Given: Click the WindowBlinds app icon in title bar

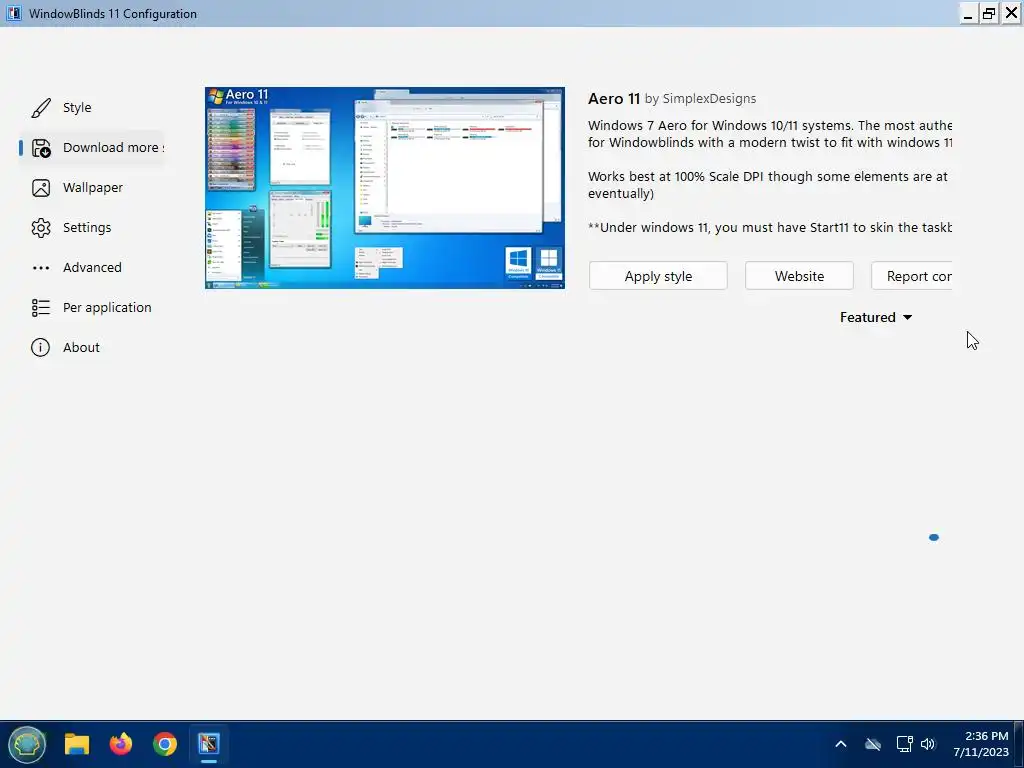Looking at the screenshot, I should click(14, 13).
